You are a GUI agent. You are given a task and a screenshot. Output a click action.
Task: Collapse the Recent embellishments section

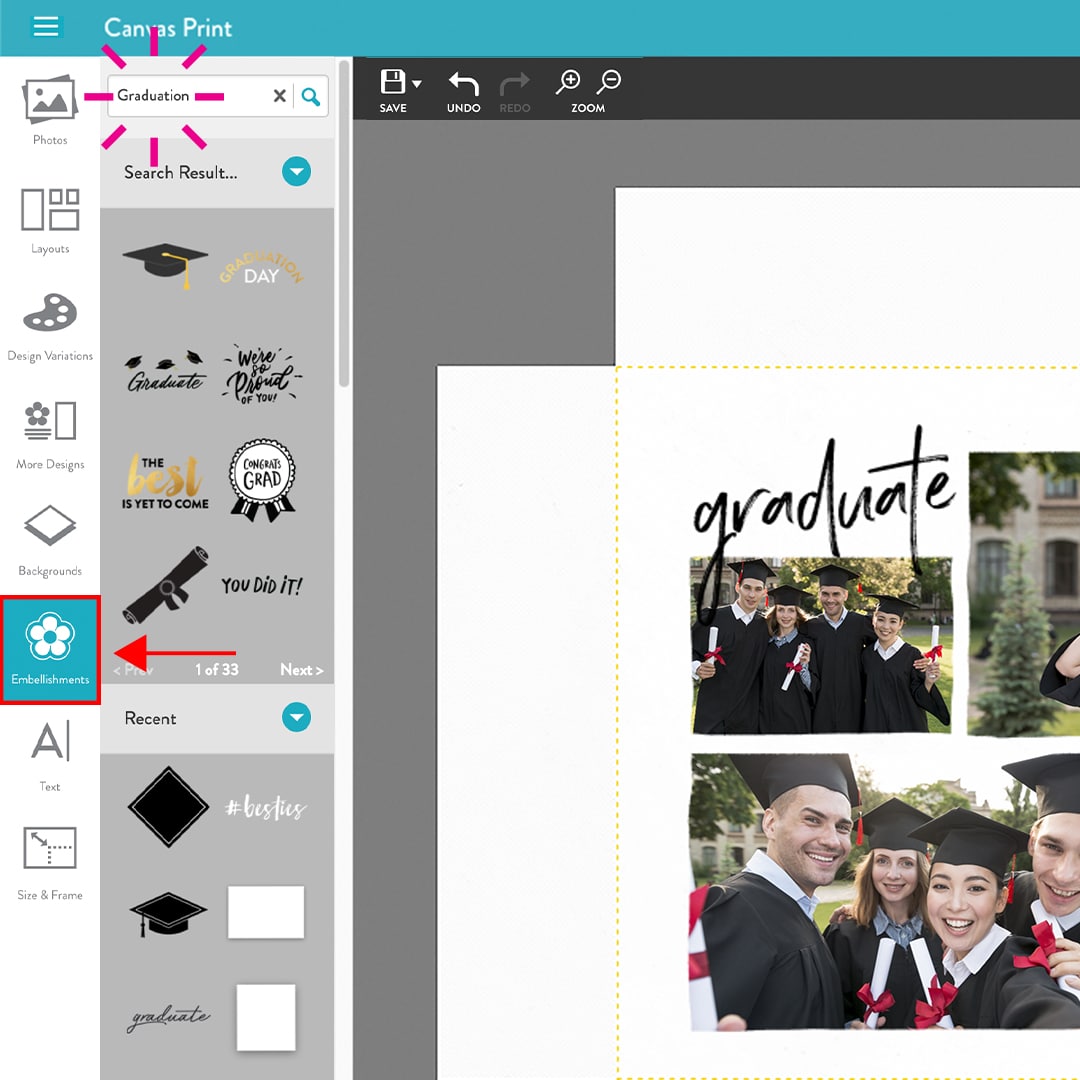pyautogui.click(x=296, y=717)
